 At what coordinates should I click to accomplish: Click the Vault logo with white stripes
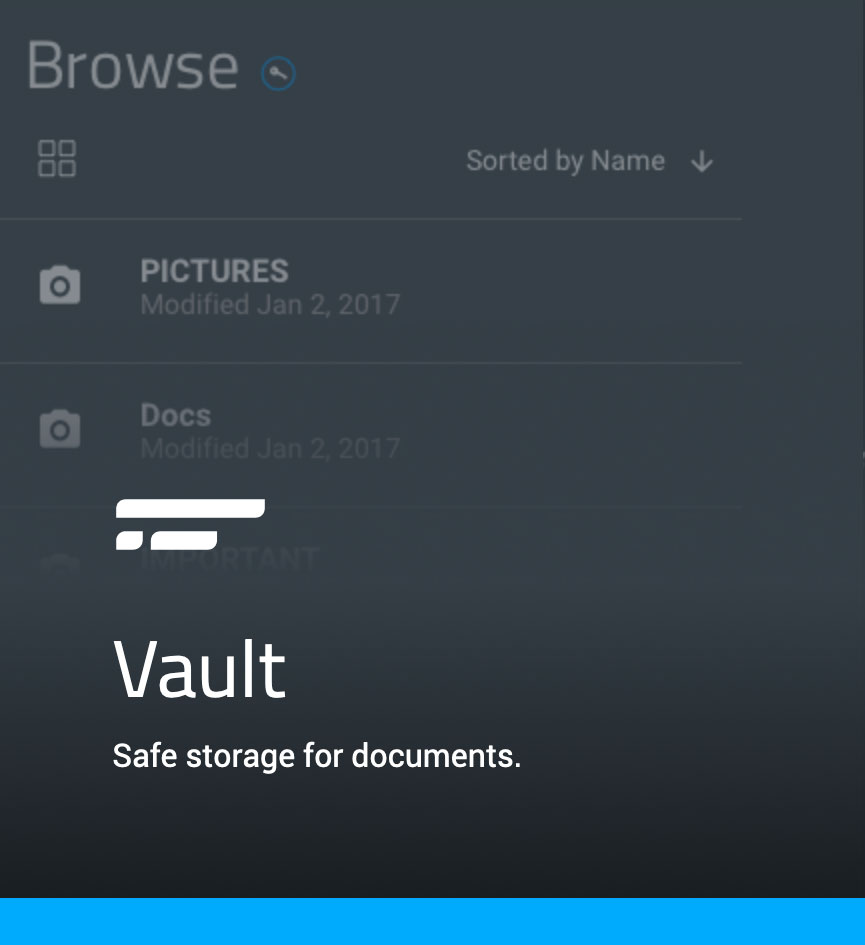click(x=190, y=524)
